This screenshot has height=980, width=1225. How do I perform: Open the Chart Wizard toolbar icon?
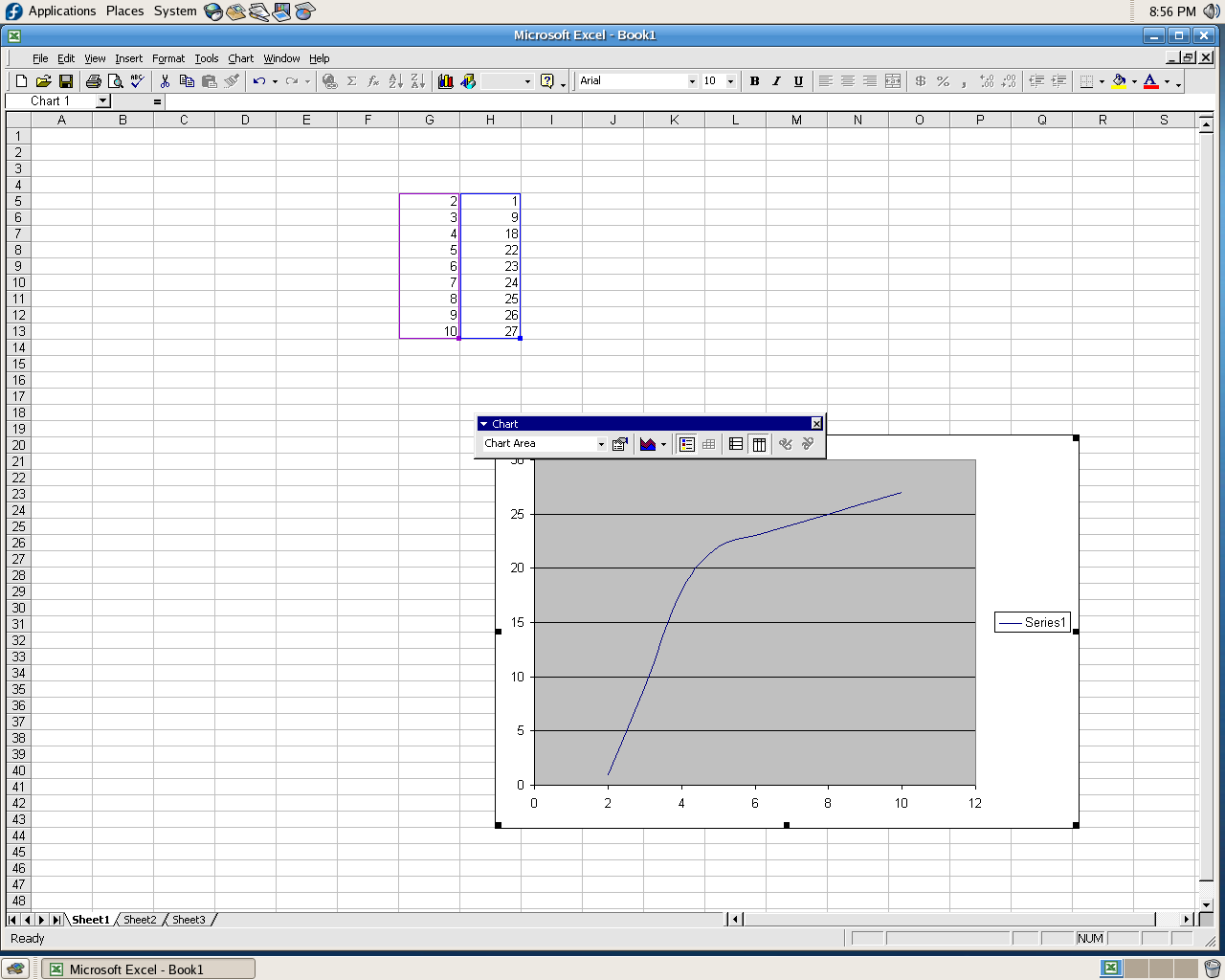[x=446, y=81]
